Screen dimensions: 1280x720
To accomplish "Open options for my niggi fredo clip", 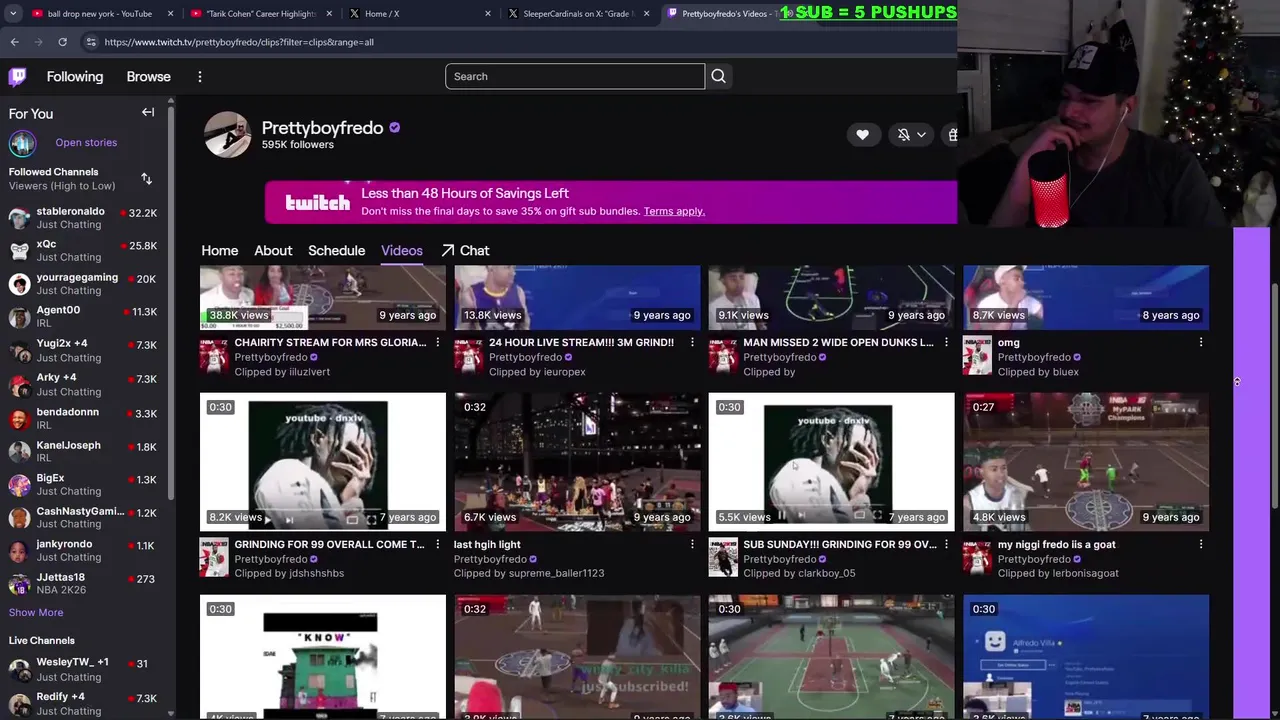I will coord(1201,545).
